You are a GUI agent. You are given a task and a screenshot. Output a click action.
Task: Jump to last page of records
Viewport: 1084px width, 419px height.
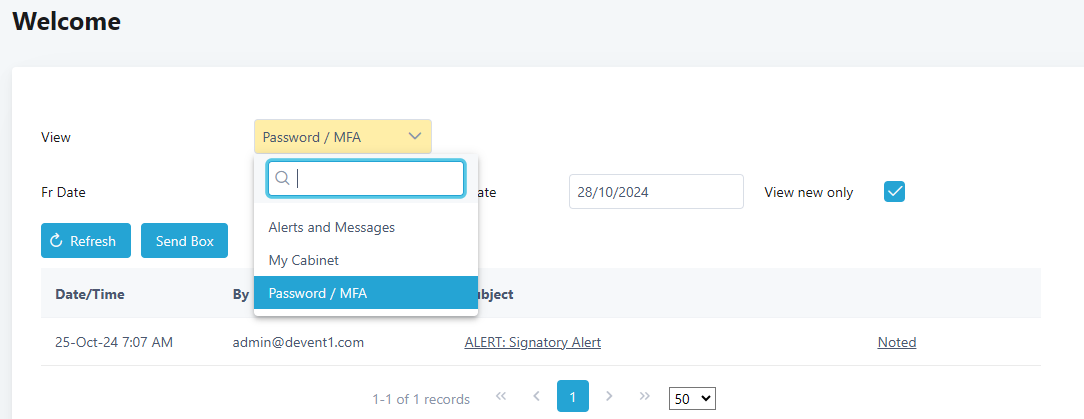point(644,397)
